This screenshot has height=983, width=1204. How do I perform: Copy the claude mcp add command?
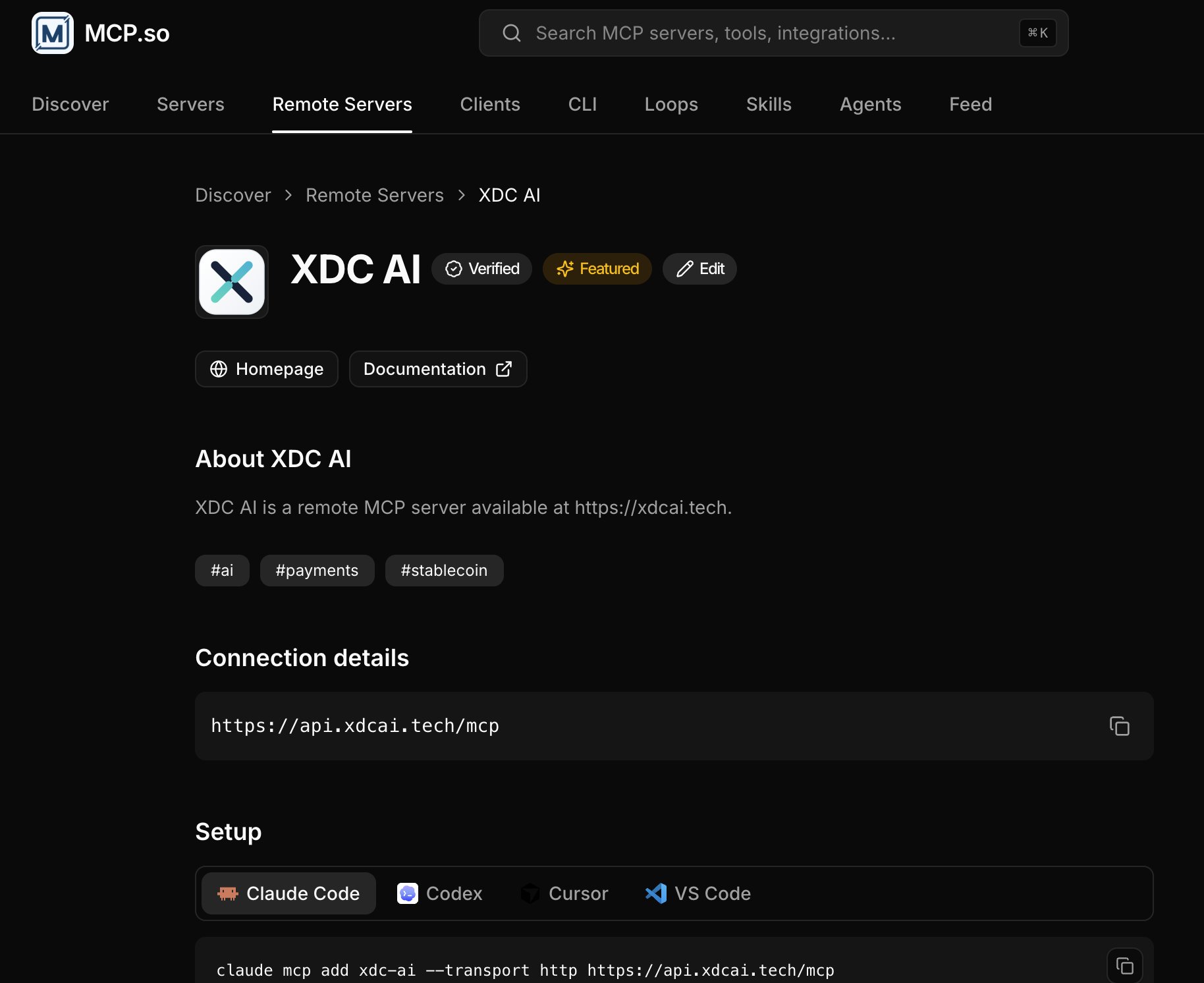[x=1125, y=966]
